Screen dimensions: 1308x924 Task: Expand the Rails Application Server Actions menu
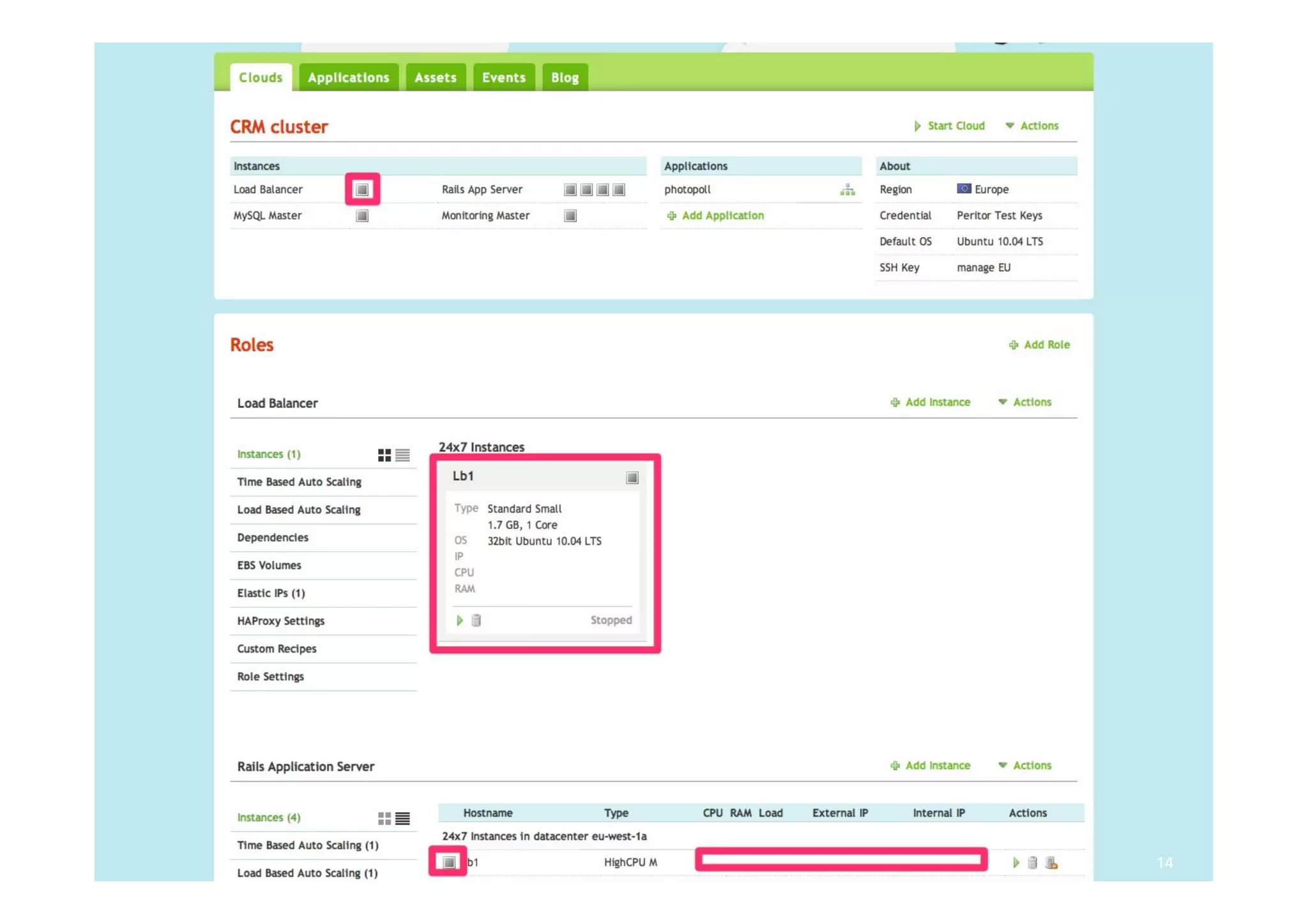[x=1024, y=765]
